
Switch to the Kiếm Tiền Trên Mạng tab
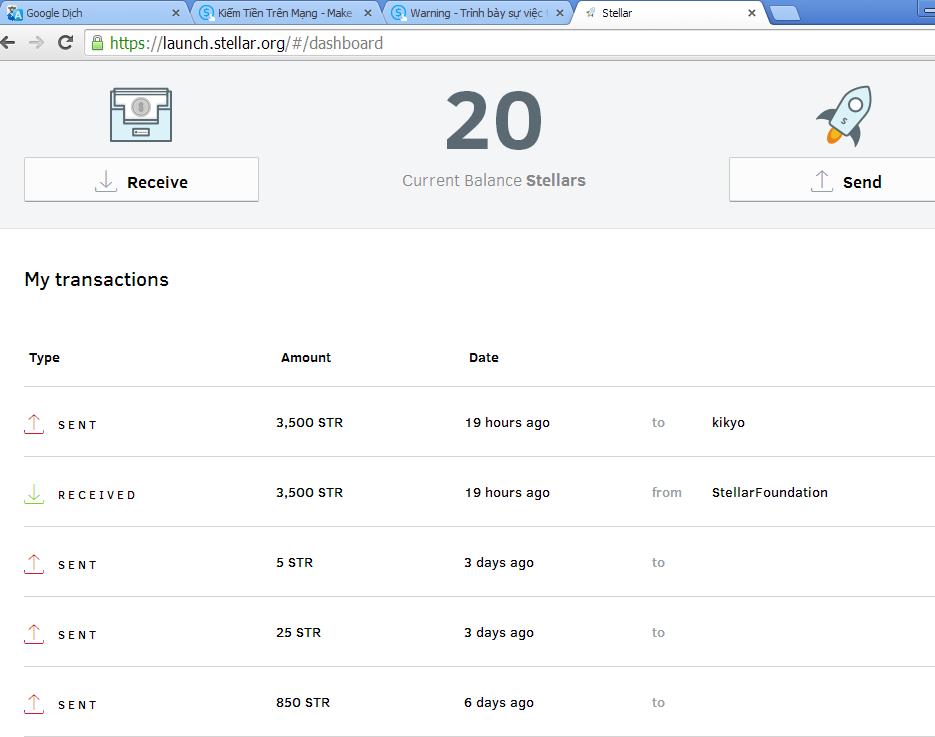point(285,13)
